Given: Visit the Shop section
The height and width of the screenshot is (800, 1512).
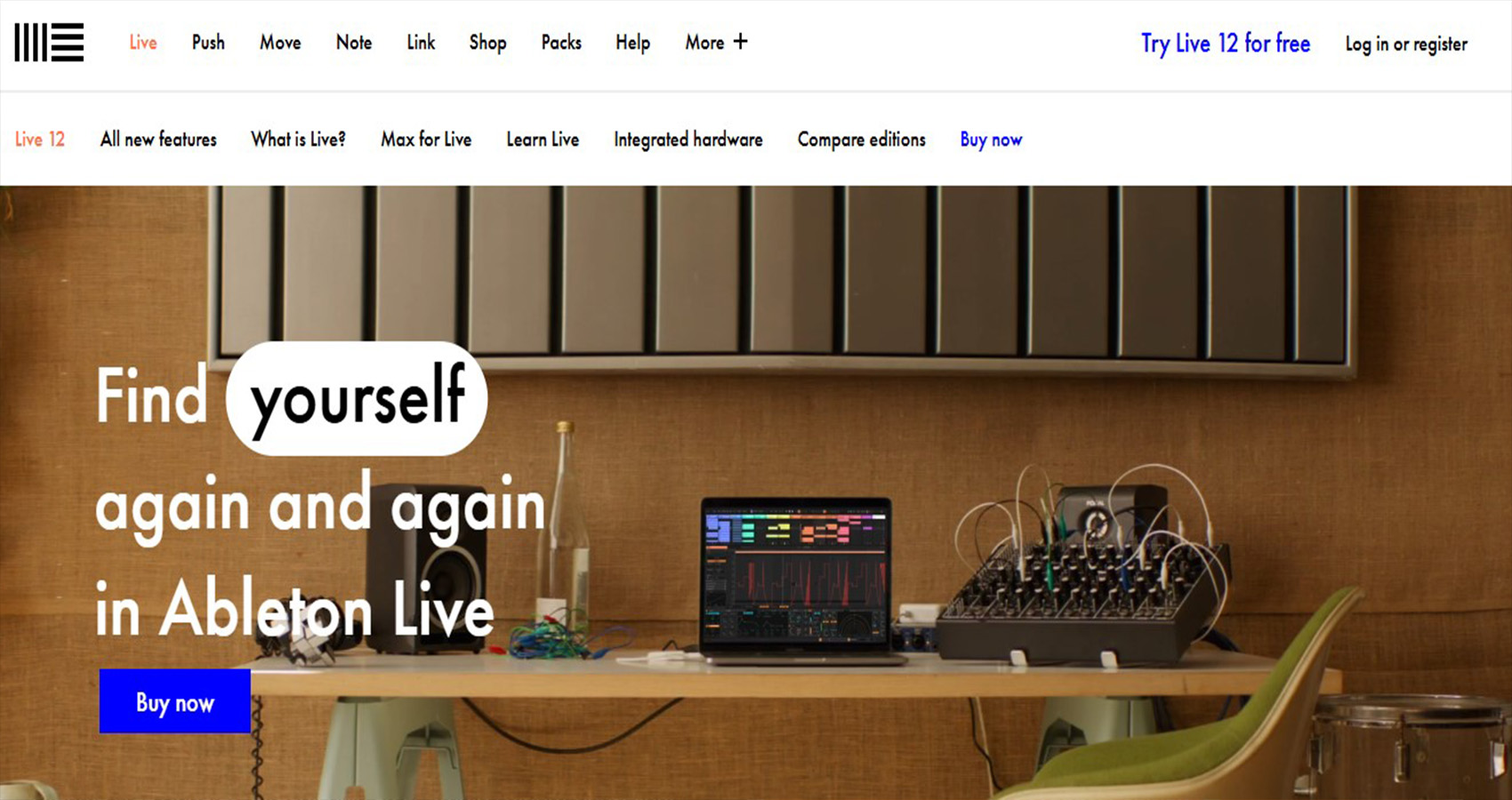Looking at the screenshot, I should 487,43.
